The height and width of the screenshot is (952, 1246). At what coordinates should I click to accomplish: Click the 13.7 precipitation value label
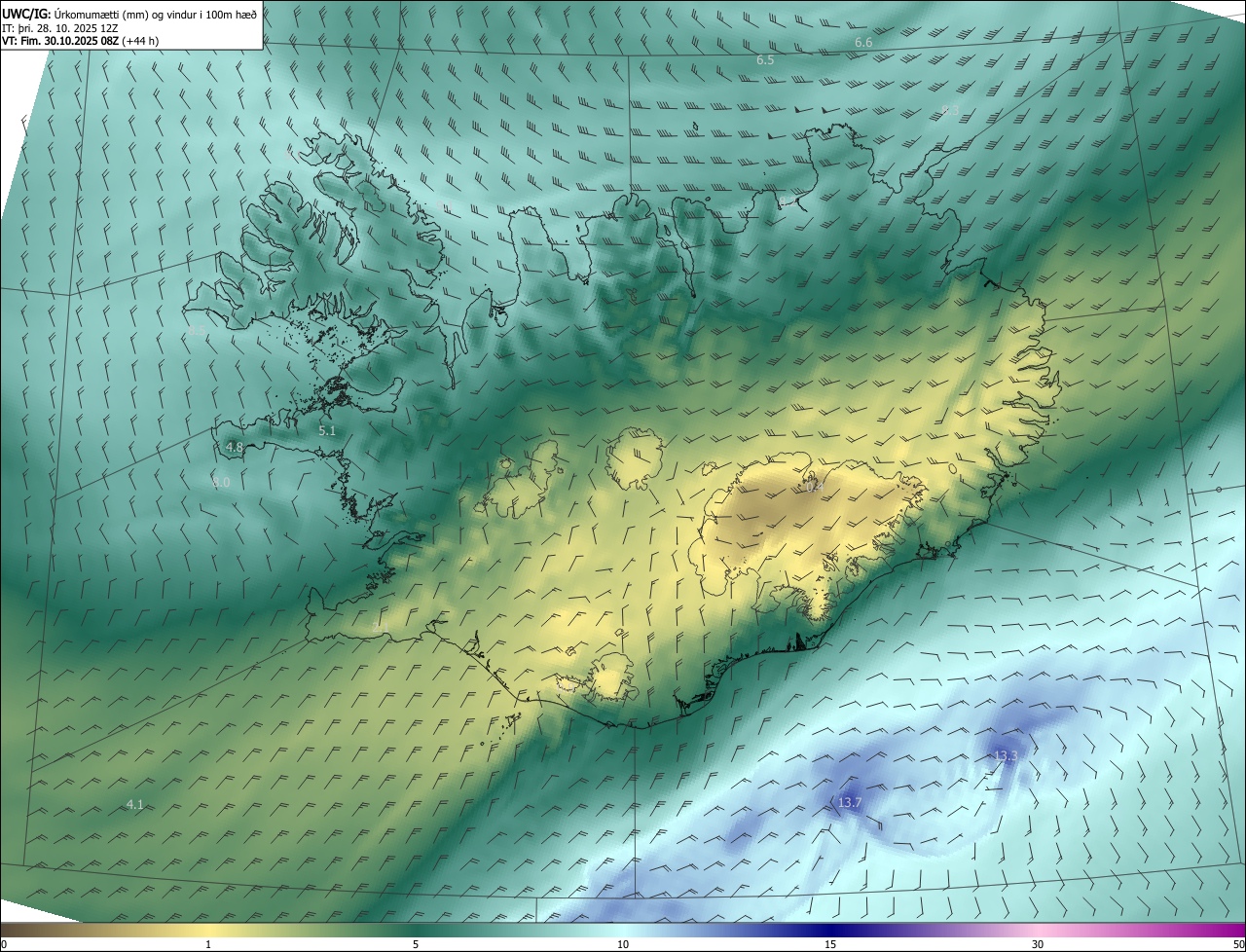click(x=850, y=802)
